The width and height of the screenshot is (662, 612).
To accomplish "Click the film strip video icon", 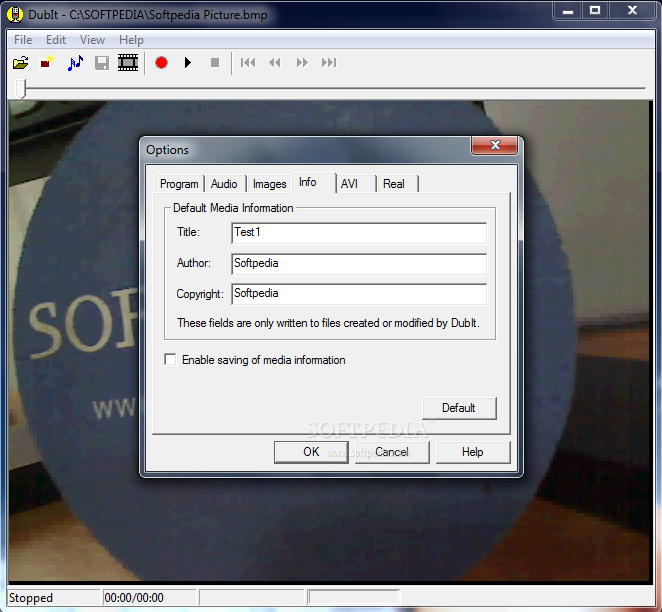I will [x=128, y=62].
